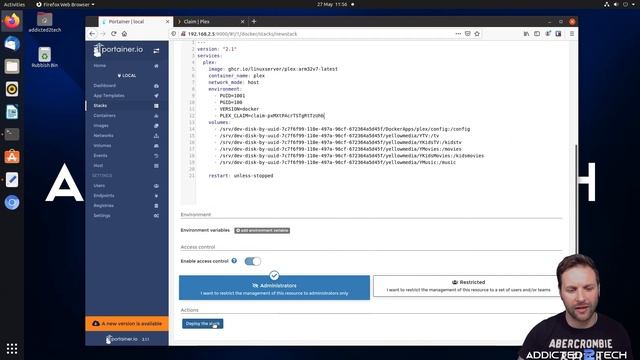Click the Containers icon in sidebar
Screen dimensions: 640x360
point(156,116)
